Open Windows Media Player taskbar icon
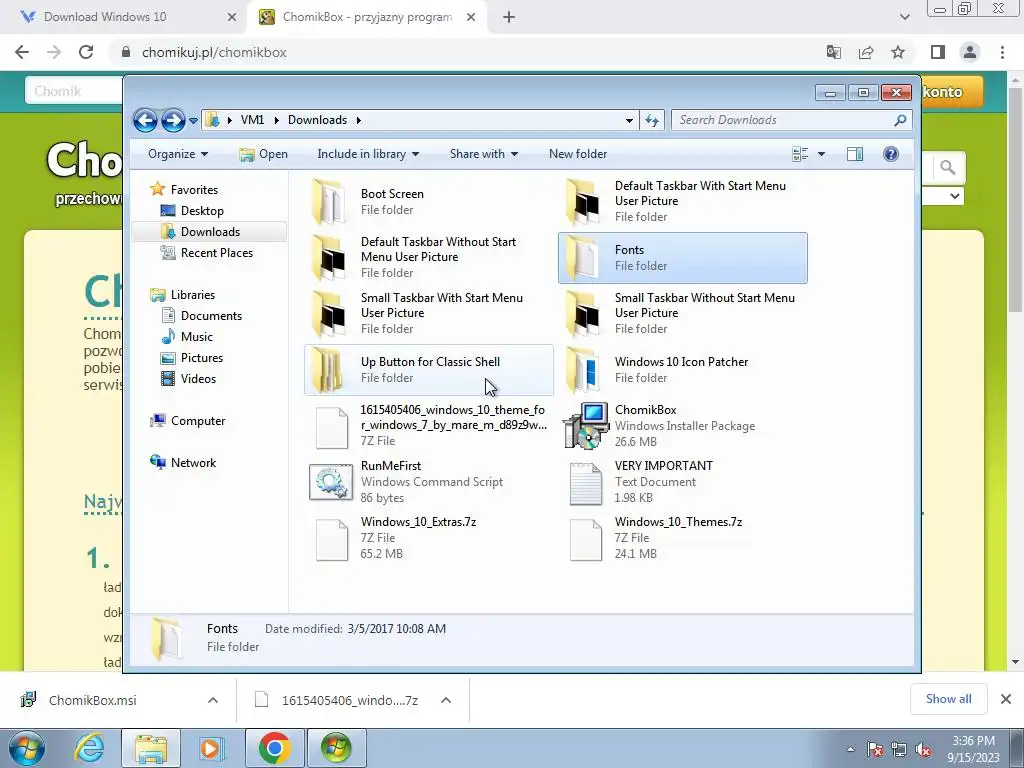1024x768 pixels. (x=212, y=748)
